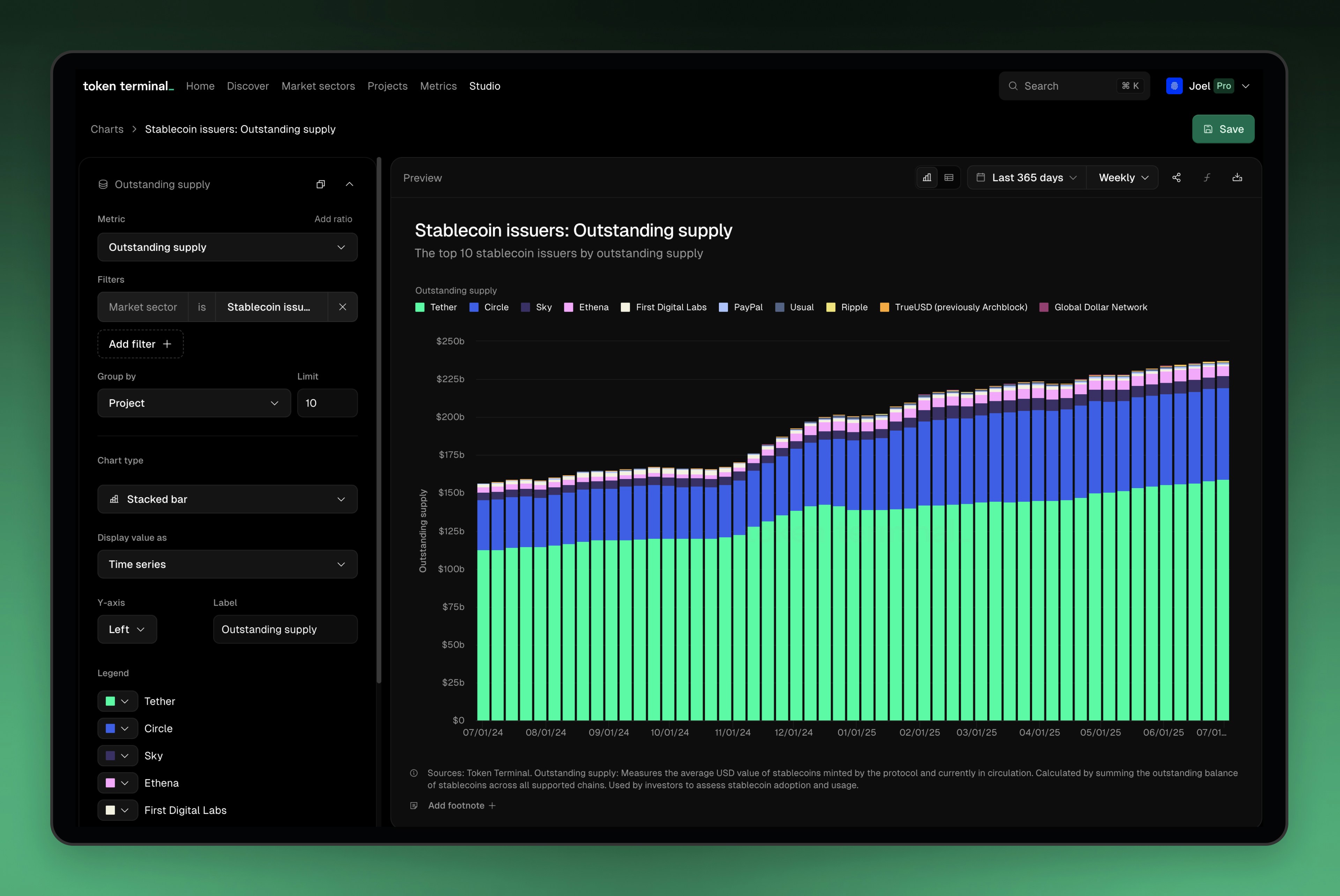Toggle Usual series in chart legend
This screenshot has height=896, width=1340.
pos(794,307)
